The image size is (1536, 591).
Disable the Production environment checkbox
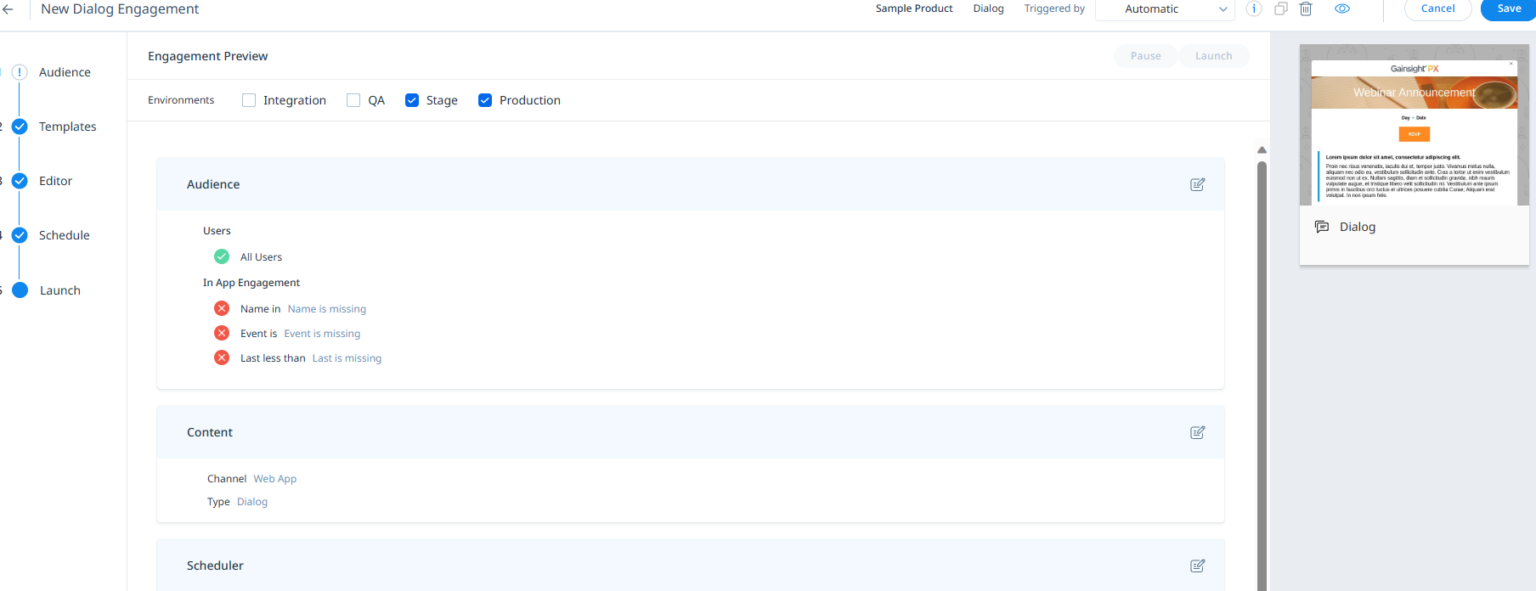click(x=485, y=100)
